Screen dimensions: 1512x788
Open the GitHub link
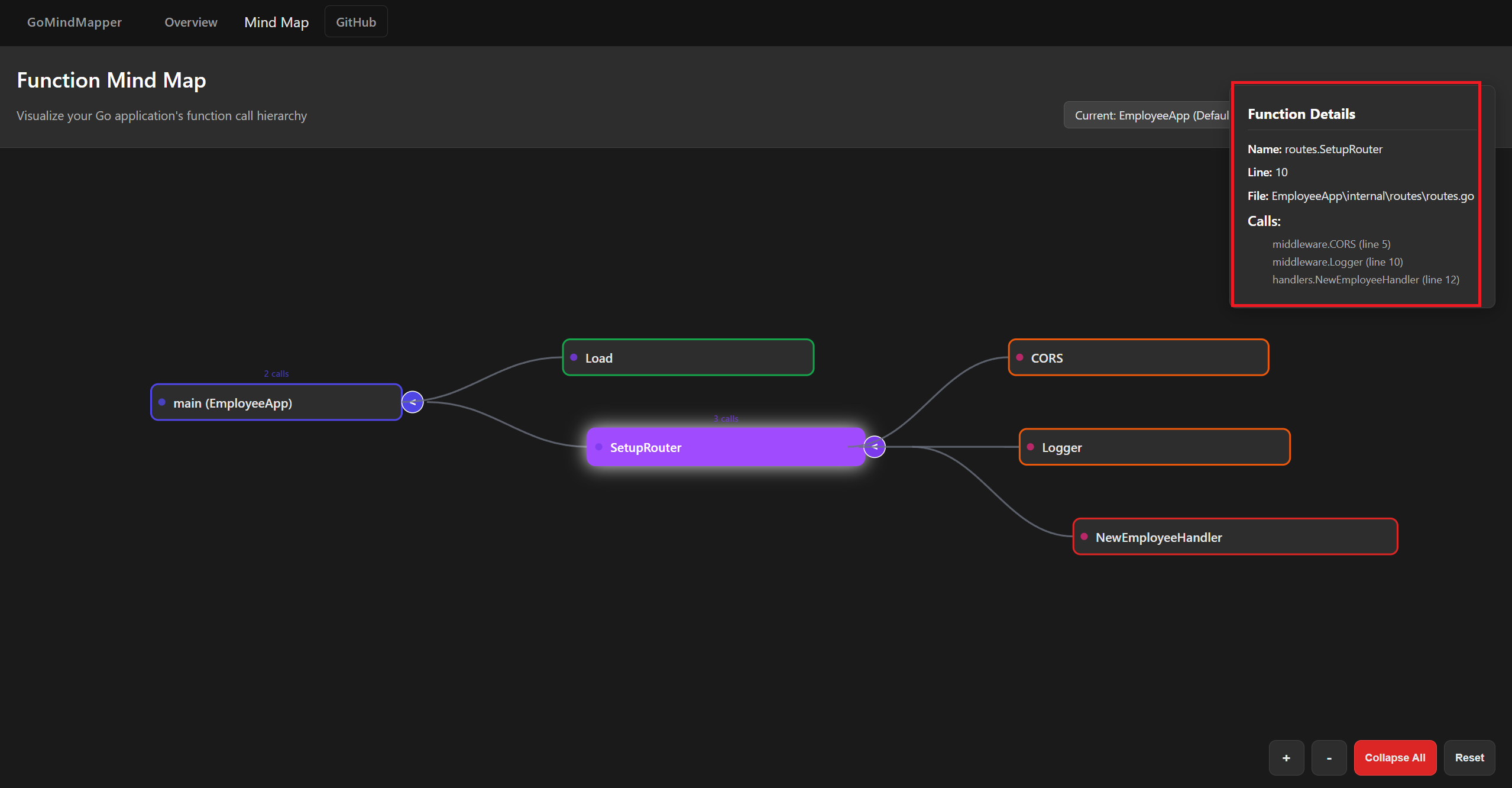point(356,22)
